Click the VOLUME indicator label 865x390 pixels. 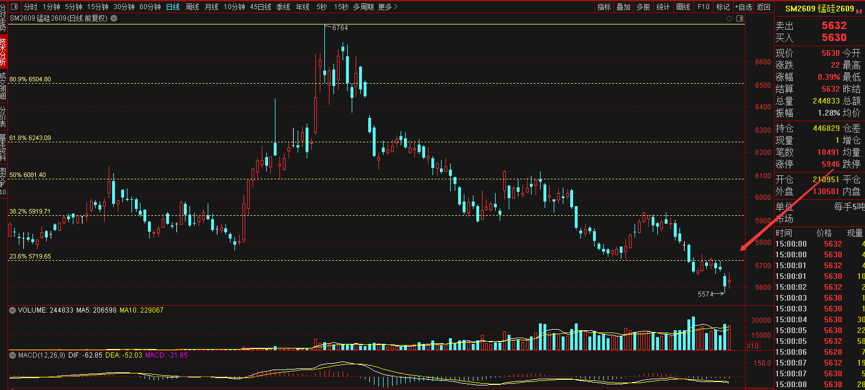[34, 311]
